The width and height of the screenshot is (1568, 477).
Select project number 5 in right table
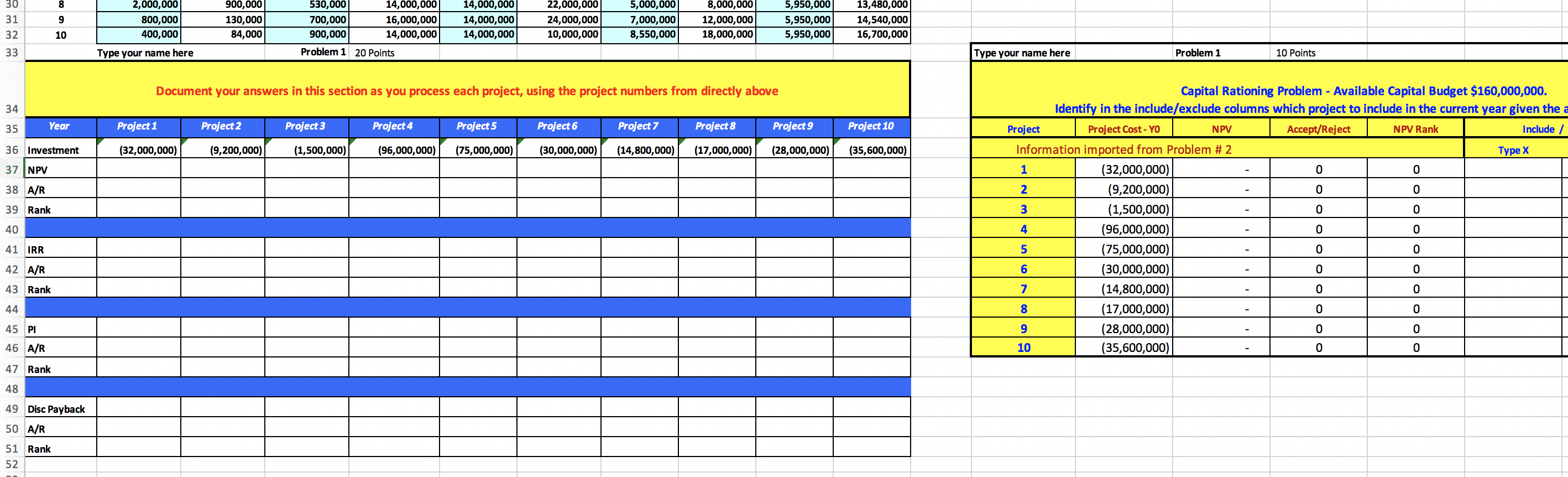click(x=1023, y=248)
